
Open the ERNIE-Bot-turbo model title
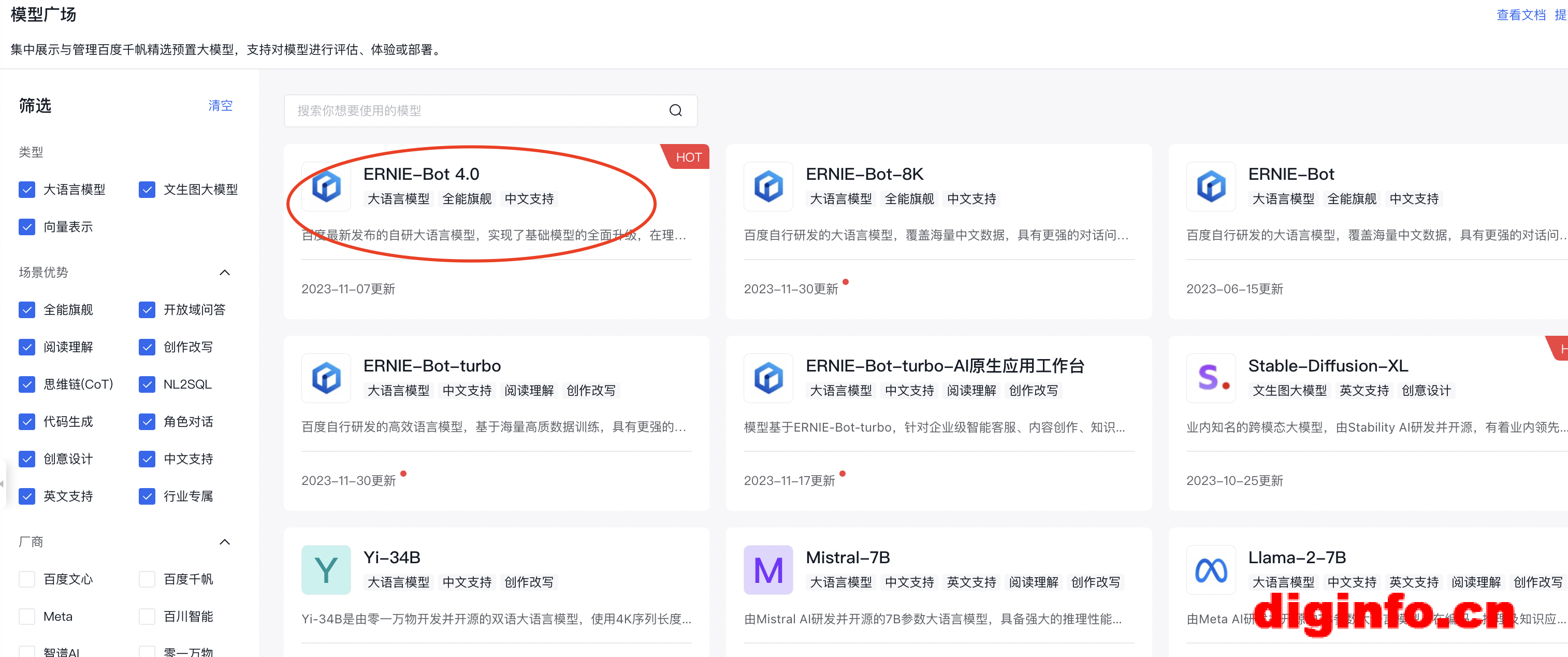click(x=432, y=365)
